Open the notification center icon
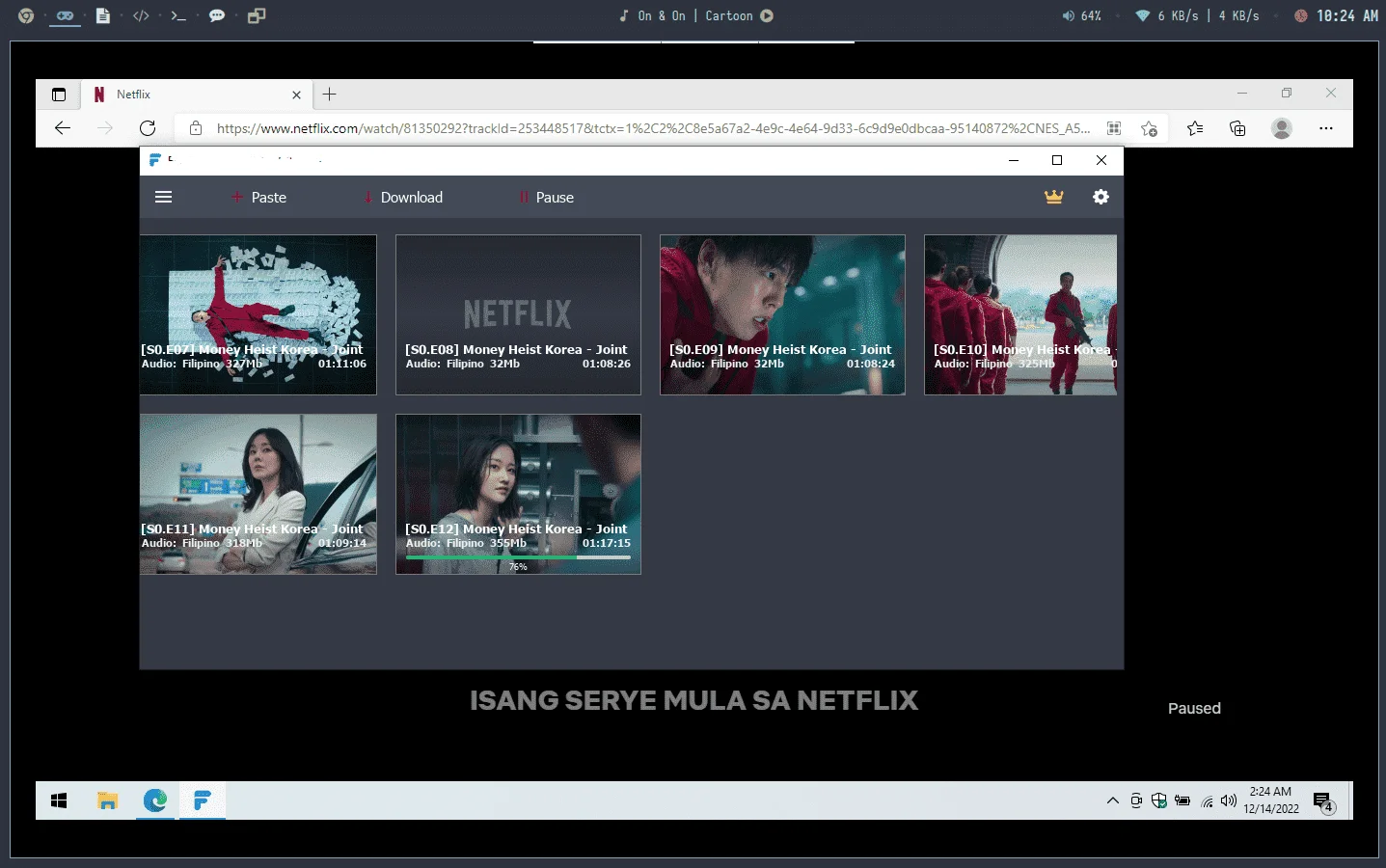 point(1324,801)
